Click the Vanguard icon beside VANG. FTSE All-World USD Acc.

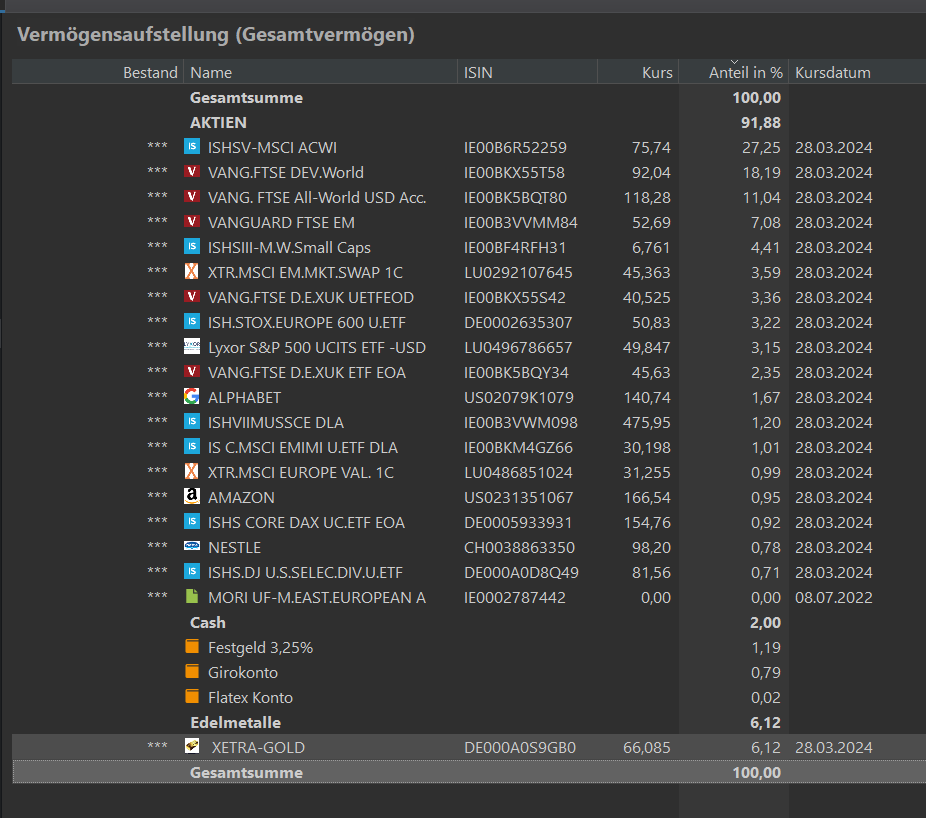click(x=192, y=197)
